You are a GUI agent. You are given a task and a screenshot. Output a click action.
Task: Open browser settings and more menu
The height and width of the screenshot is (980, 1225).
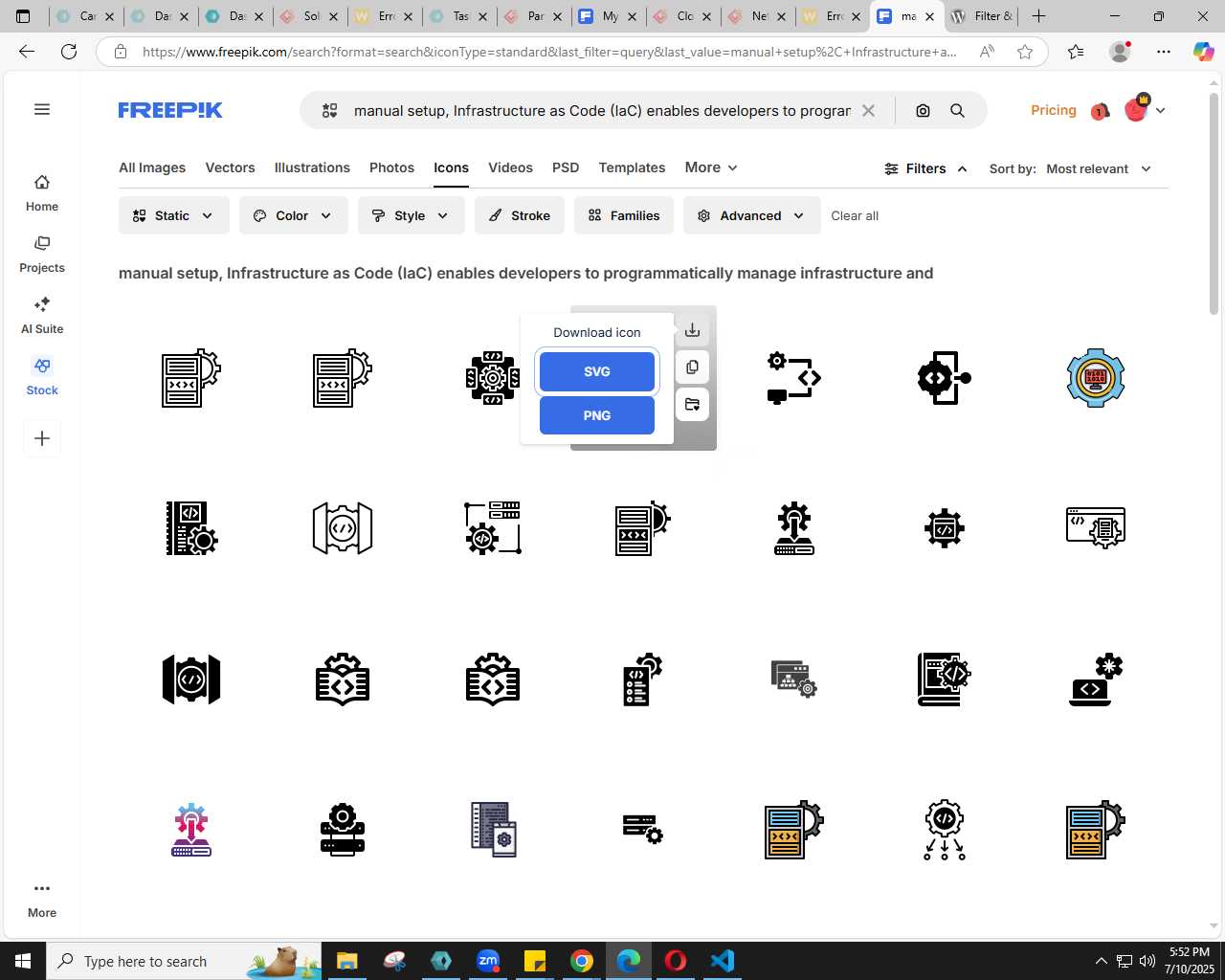point(1164,52)
